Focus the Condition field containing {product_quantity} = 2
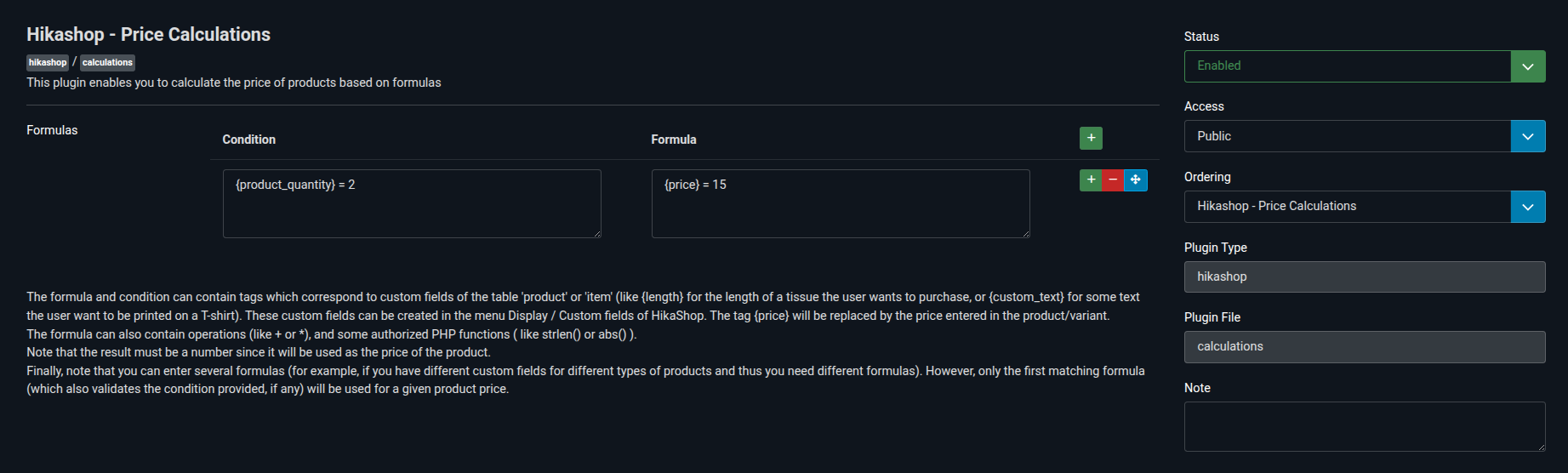The height and width of the screenshot is (473, 1568). pos(412,203)
